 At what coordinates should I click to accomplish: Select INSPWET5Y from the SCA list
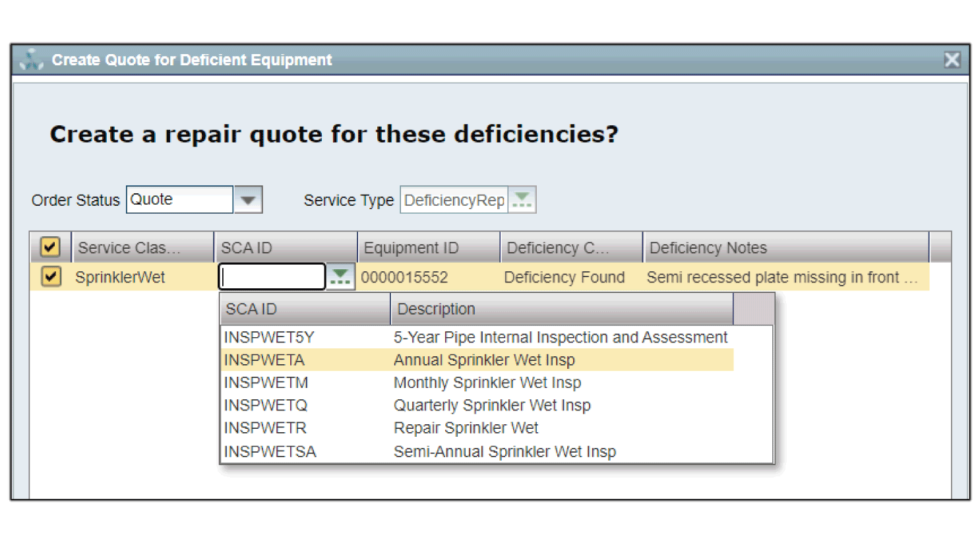click(x=269, y=338)
